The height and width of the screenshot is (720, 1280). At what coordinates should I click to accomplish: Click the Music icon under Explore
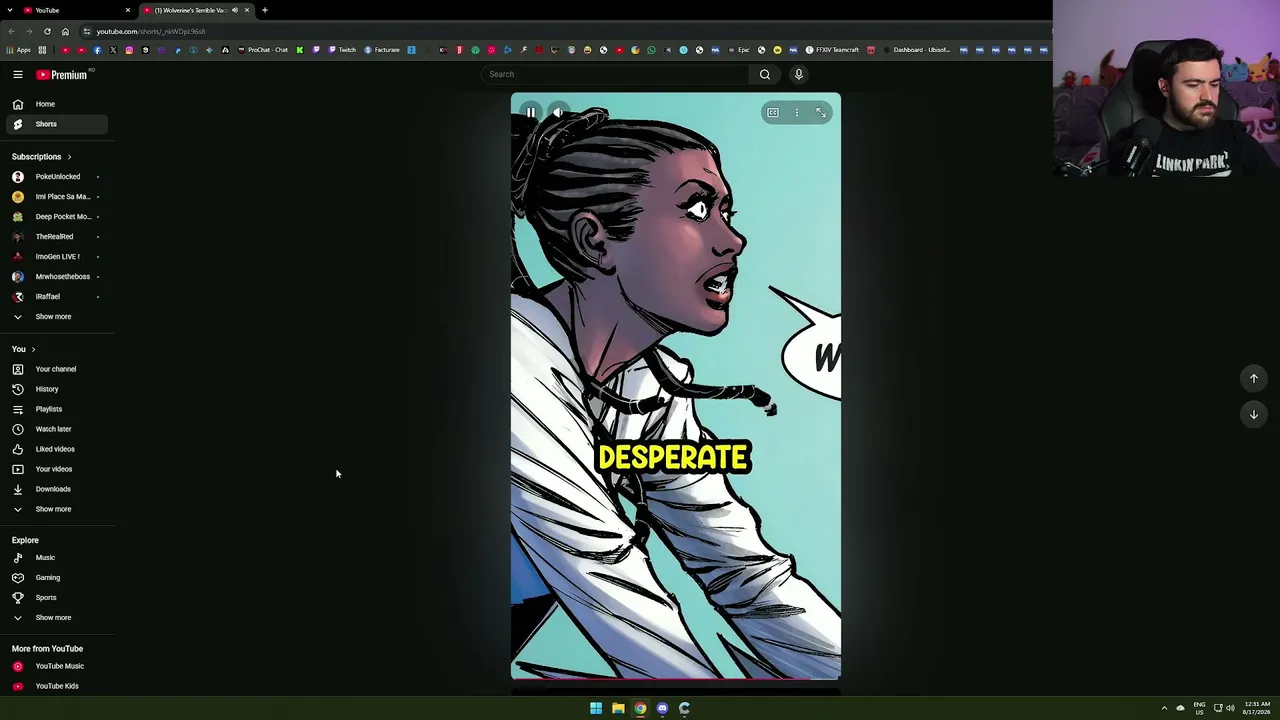tap(18, 558)
